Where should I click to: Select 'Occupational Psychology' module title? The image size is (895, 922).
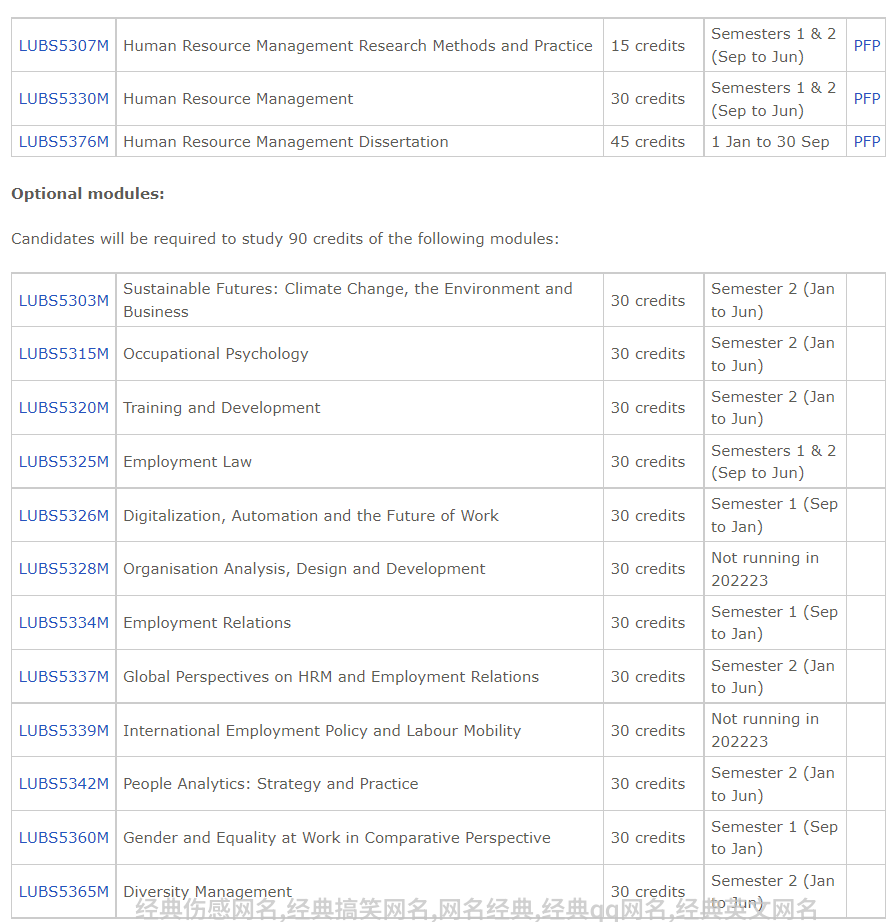coord(216,354)
